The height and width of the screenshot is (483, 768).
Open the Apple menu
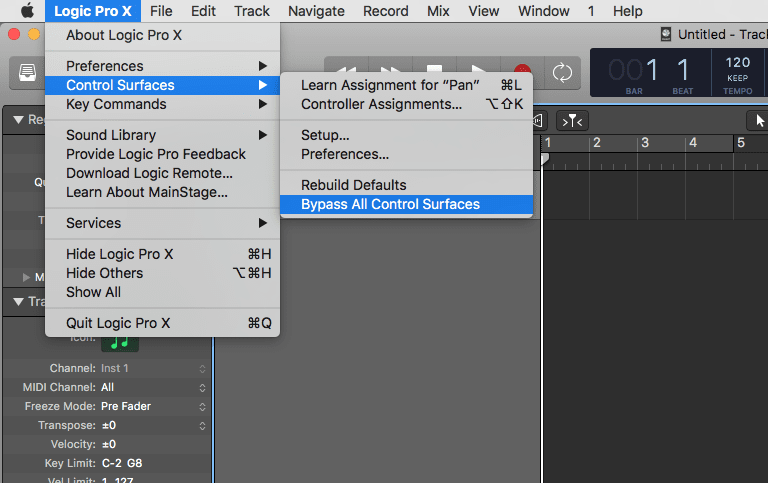(27, 11)
